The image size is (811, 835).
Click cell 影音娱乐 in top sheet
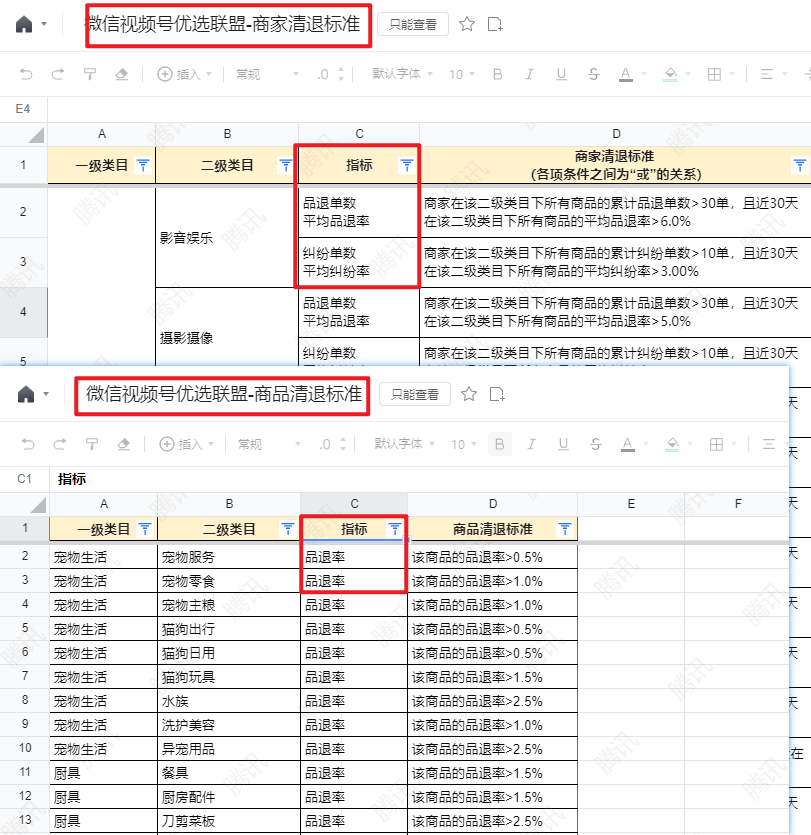(227, 238)
